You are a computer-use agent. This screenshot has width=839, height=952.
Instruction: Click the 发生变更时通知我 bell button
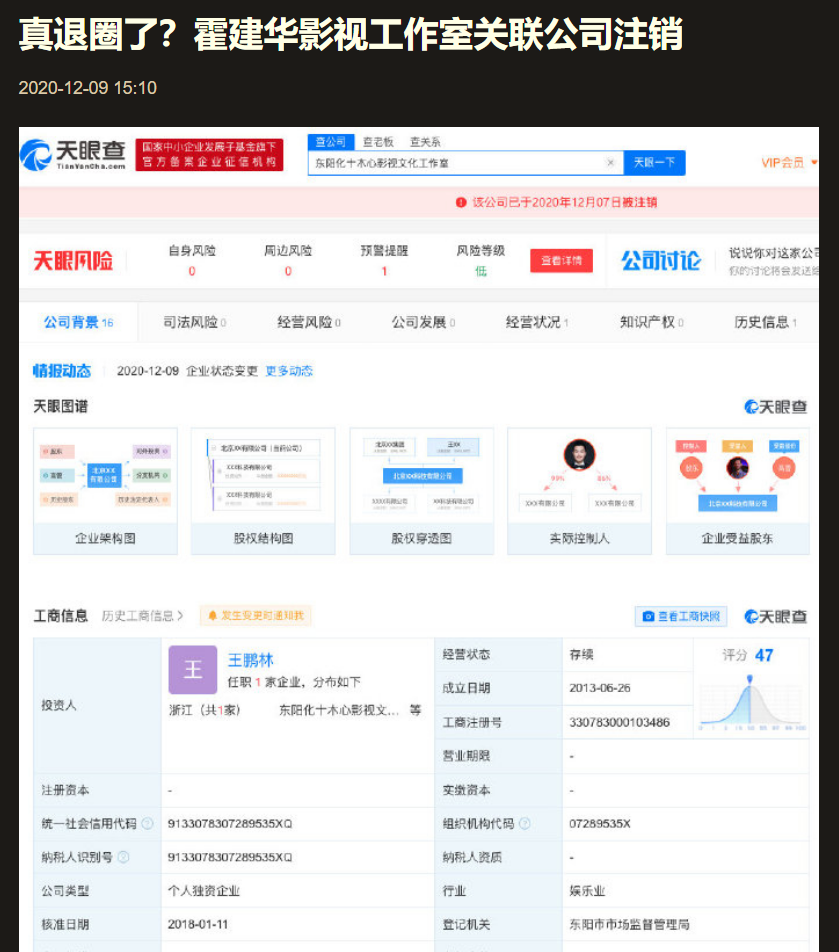256,616
